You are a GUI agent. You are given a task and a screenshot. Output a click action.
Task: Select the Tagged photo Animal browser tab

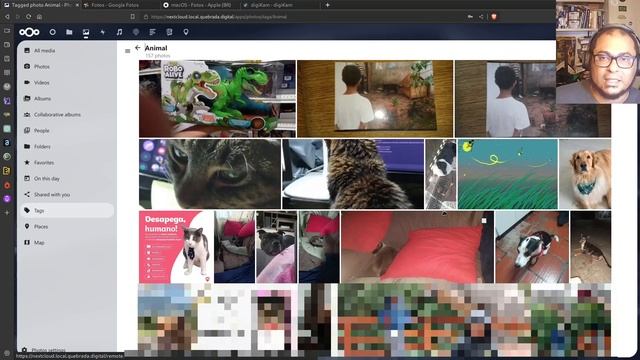click(41, 5)
